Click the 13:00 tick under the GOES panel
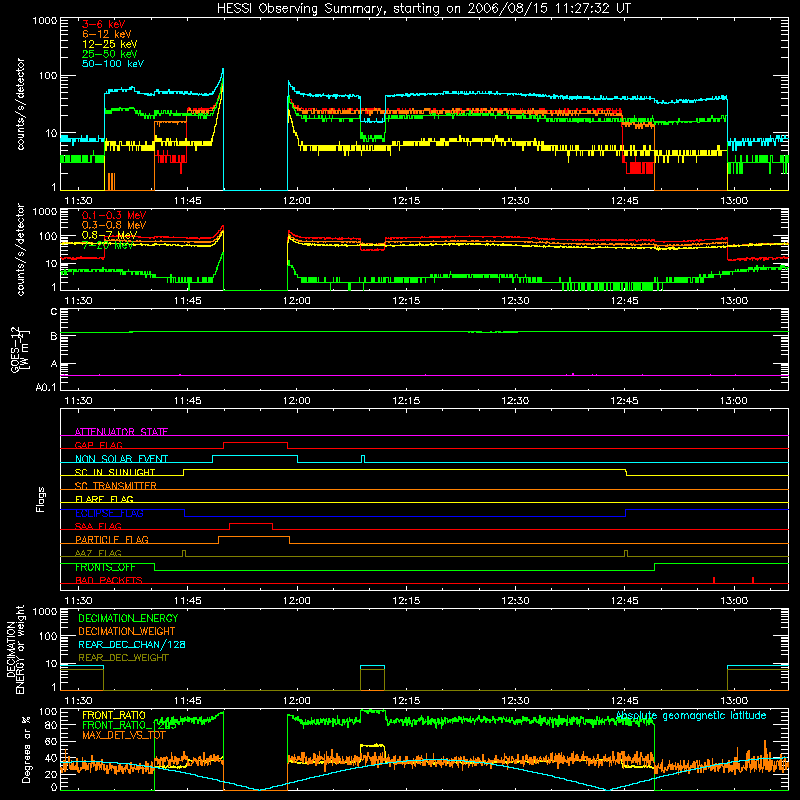 coord(734,401)
